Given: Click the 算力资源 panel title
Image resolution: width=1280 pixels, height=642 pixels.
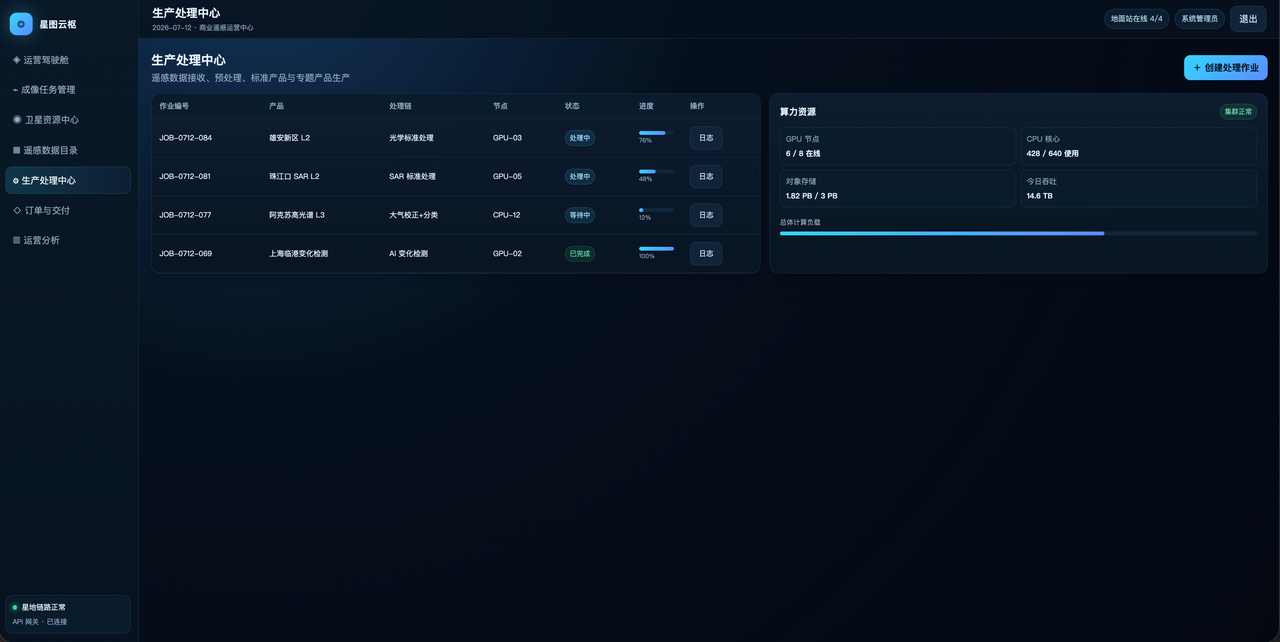Looking at the screenshot, I should (x=797, y=112).
